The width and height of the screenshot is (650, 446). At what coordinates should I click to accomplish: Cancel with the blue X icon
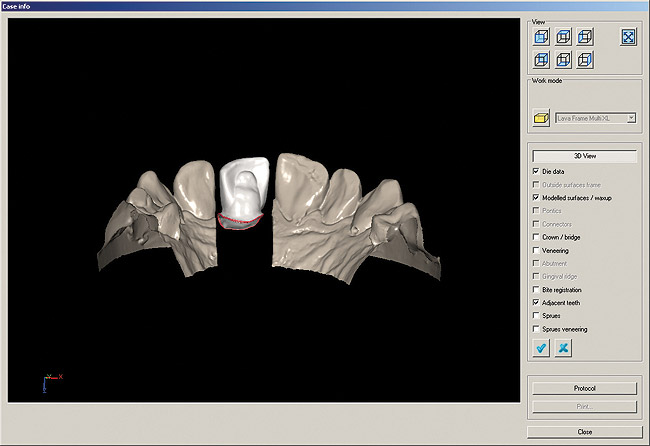[x=563, y=347]
